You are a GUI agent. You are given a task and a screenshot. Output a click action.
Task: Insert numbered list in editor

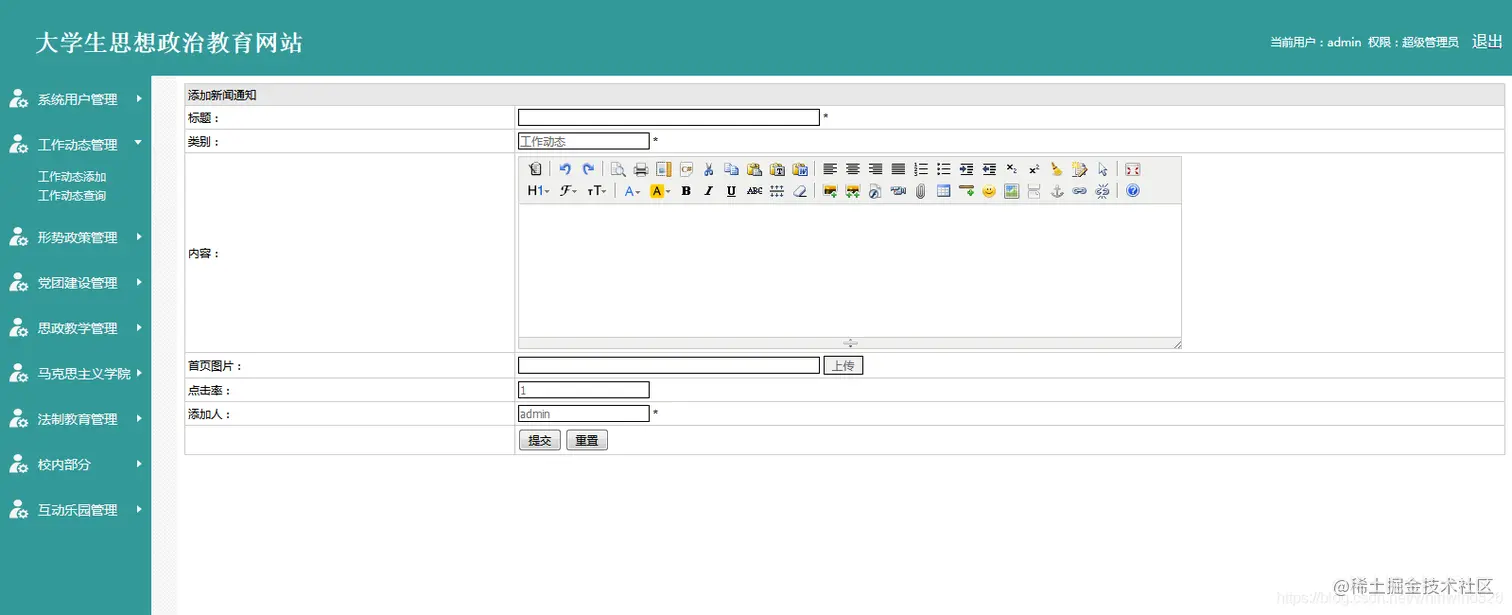pos(921,169)
